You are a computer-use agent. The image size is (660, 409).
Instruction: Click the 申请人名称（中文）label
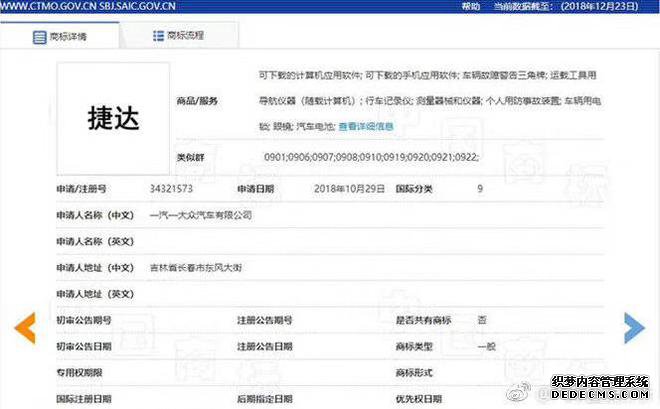point(95,215)
